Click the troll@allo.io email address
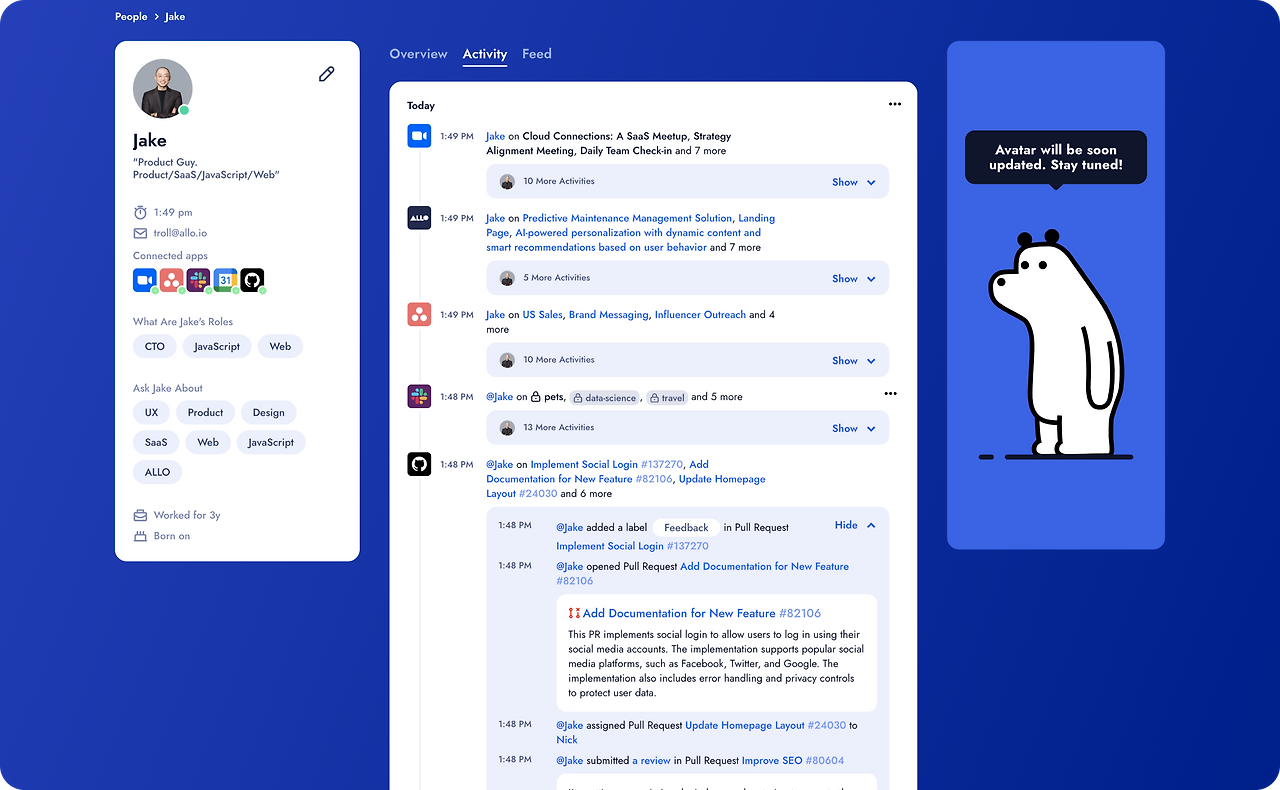The height and width of the screenshot is (790, 1280). [x=181, y=233]
